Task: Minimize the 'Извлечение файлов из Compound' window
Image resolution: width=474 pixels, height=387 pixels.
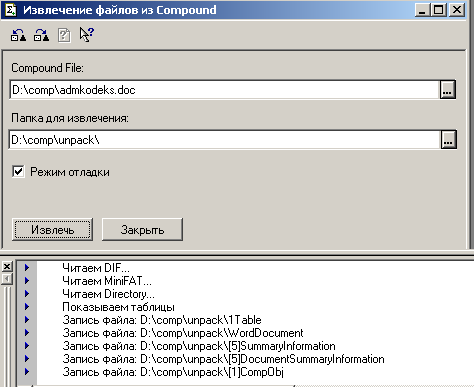Action: point(422,10)
